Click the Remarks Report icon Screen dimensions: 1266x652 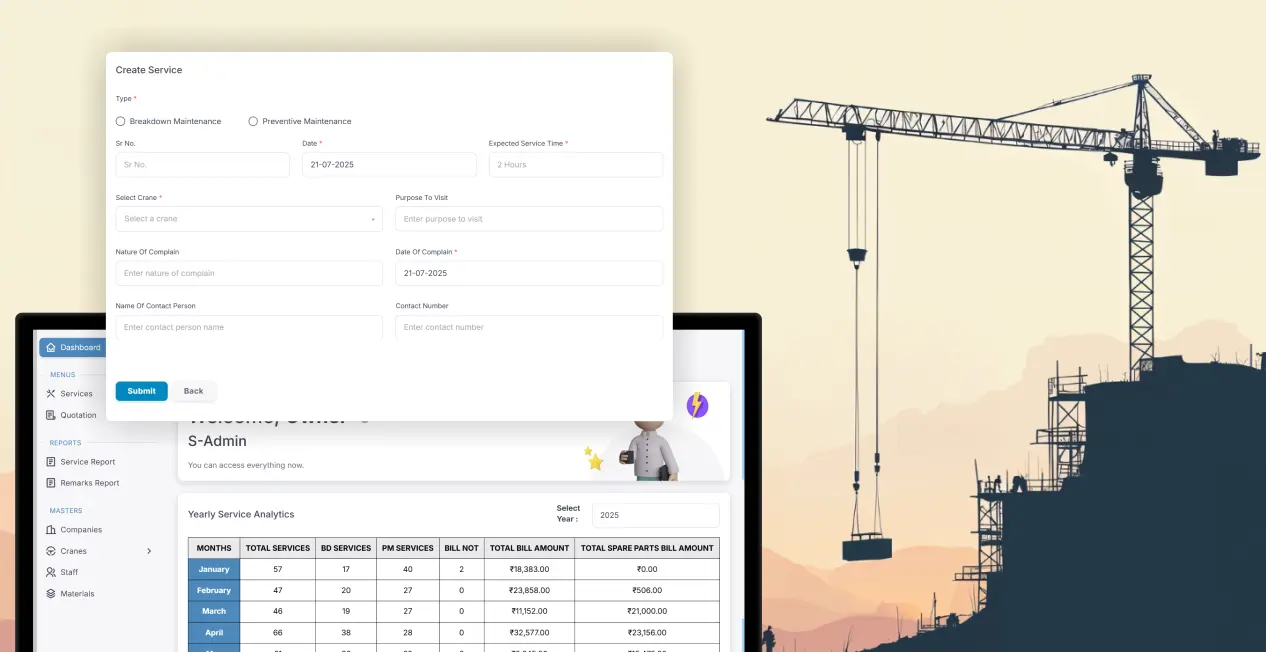pyautogui.click(x=51, y=483)
